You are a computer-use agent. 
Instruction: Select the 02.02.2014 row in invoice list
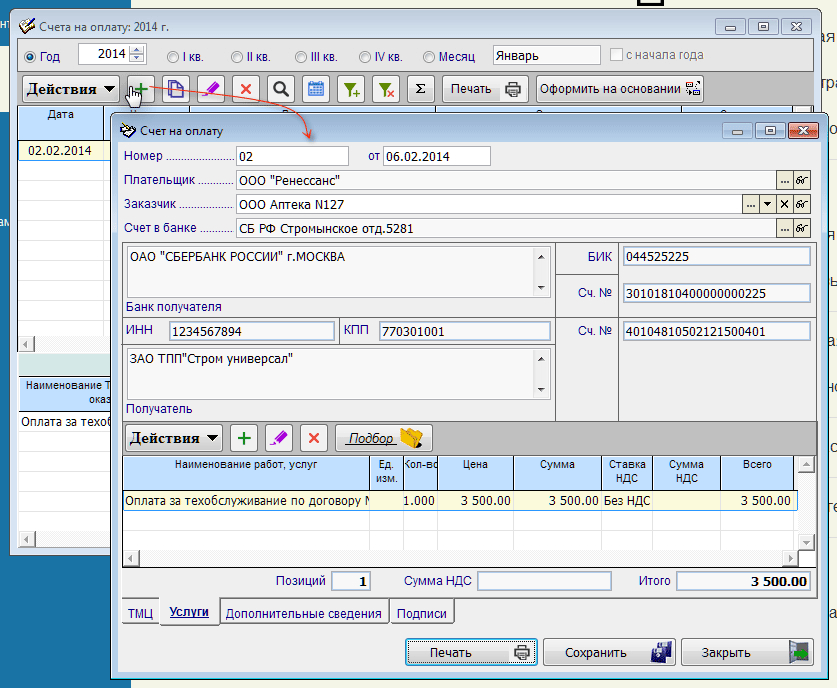click(x=64, y=151)
